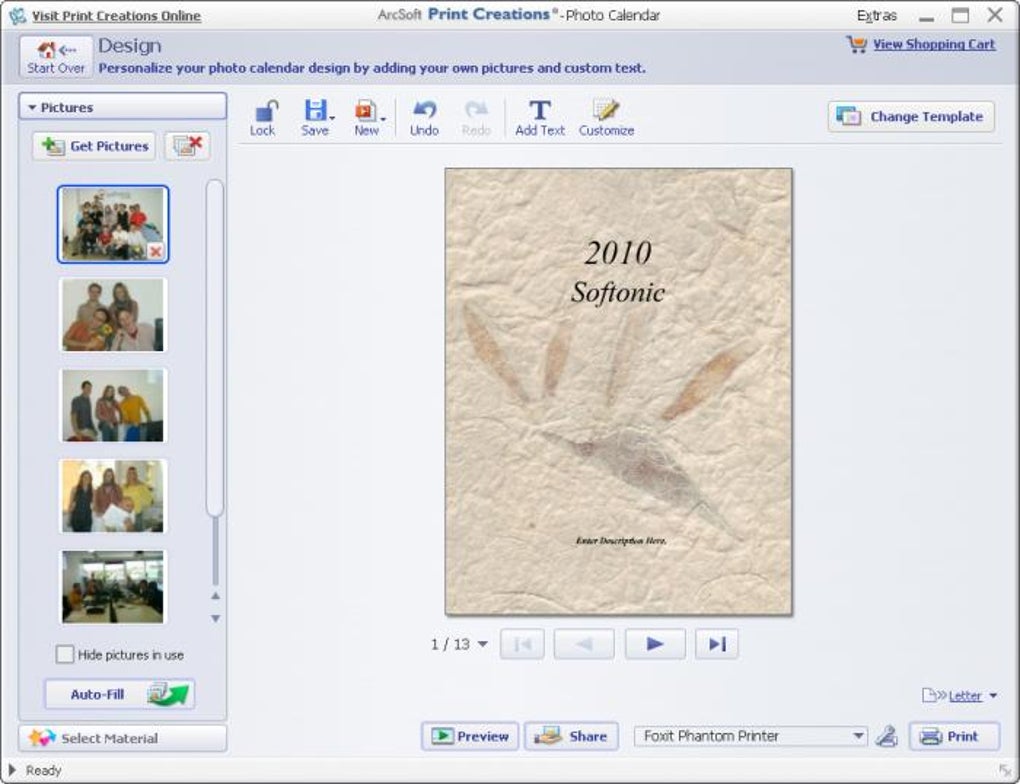Screen dimensions: 1020x784
Task: Go to the previous calendar page
Action: pos(584,644)
